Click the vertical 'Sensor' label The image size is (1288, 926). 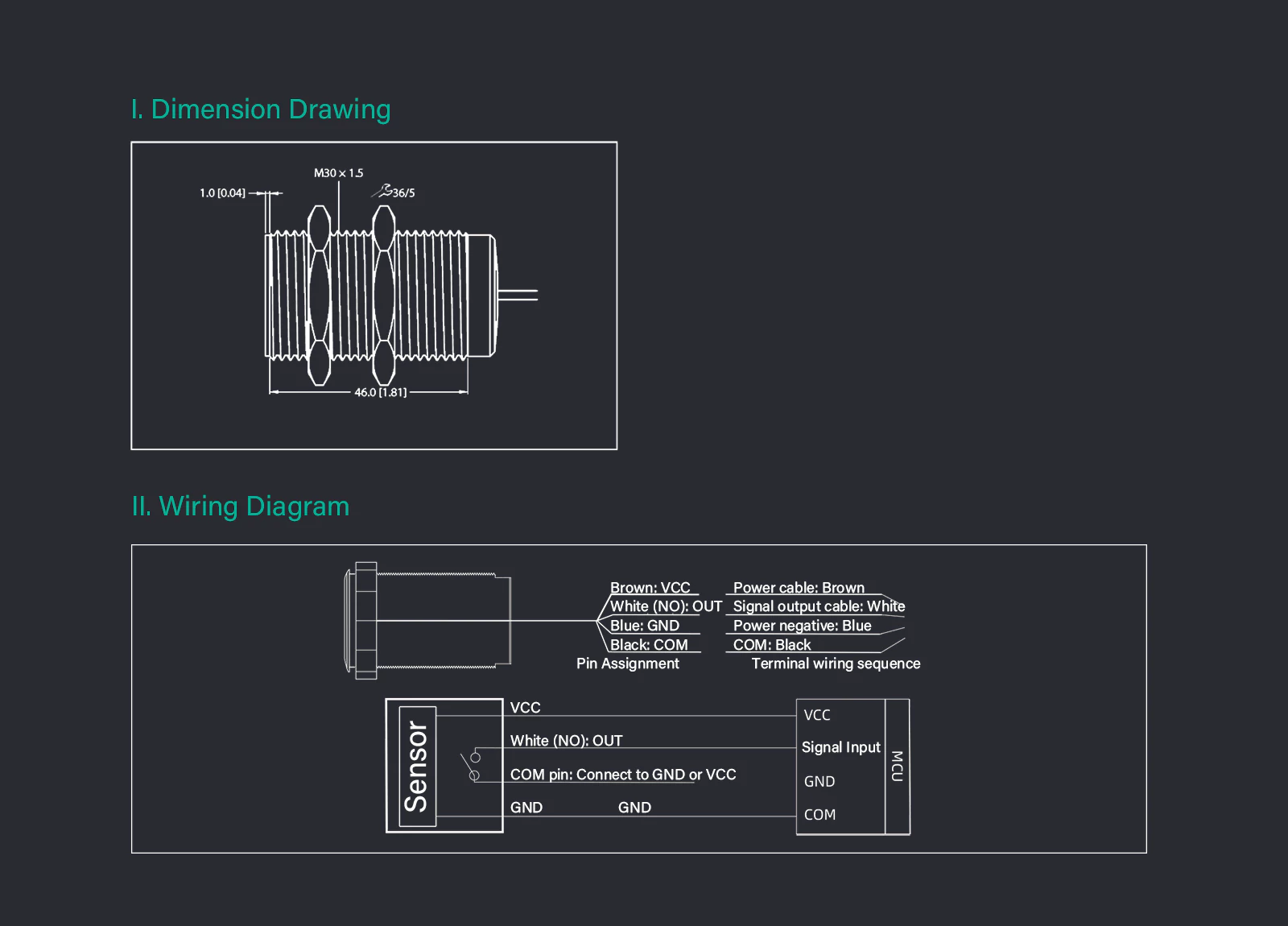[x=416, y=767]
